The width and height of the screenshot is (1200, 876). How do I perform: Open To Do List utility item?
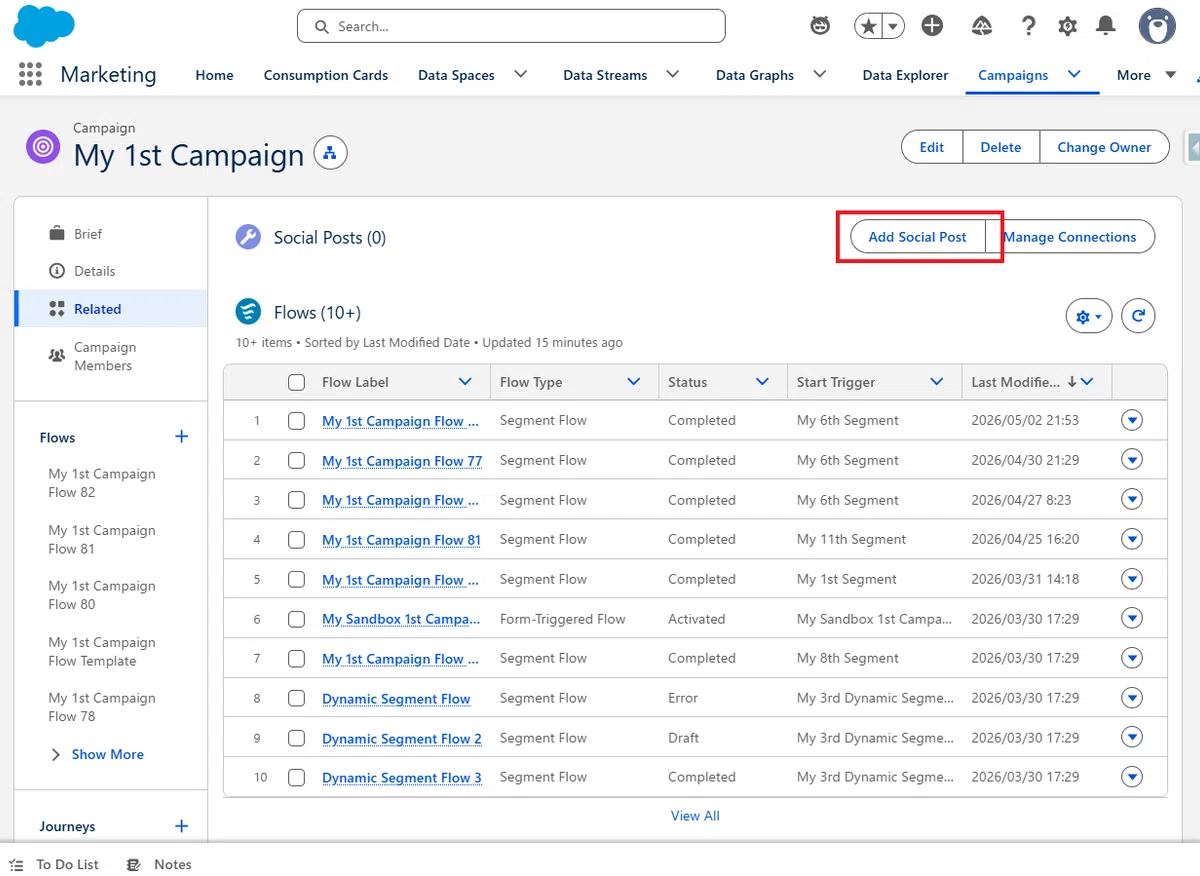55,864
